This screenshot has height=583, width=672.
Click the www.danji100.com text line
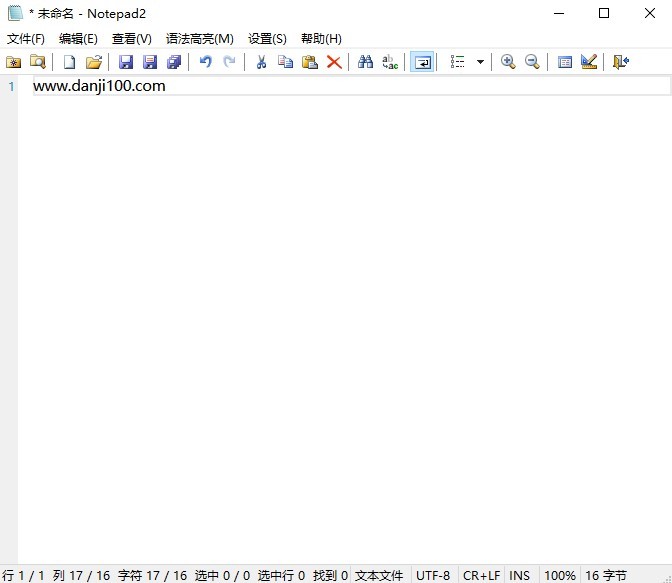[x=99, y=86]
